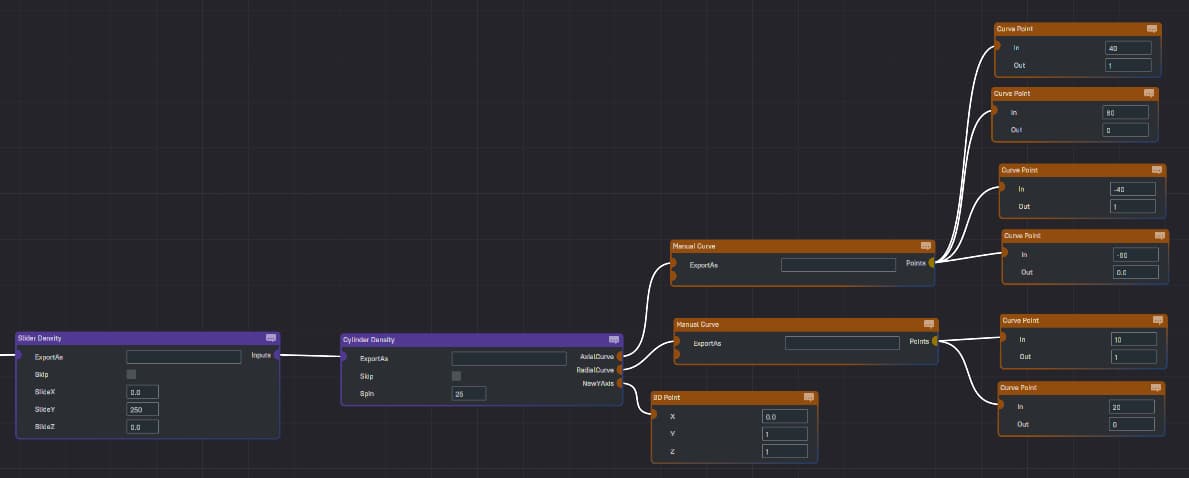The height and width of the screenshot is (478, 1189).
Task: Click the Spin value field
Action: tap(468, 393)
